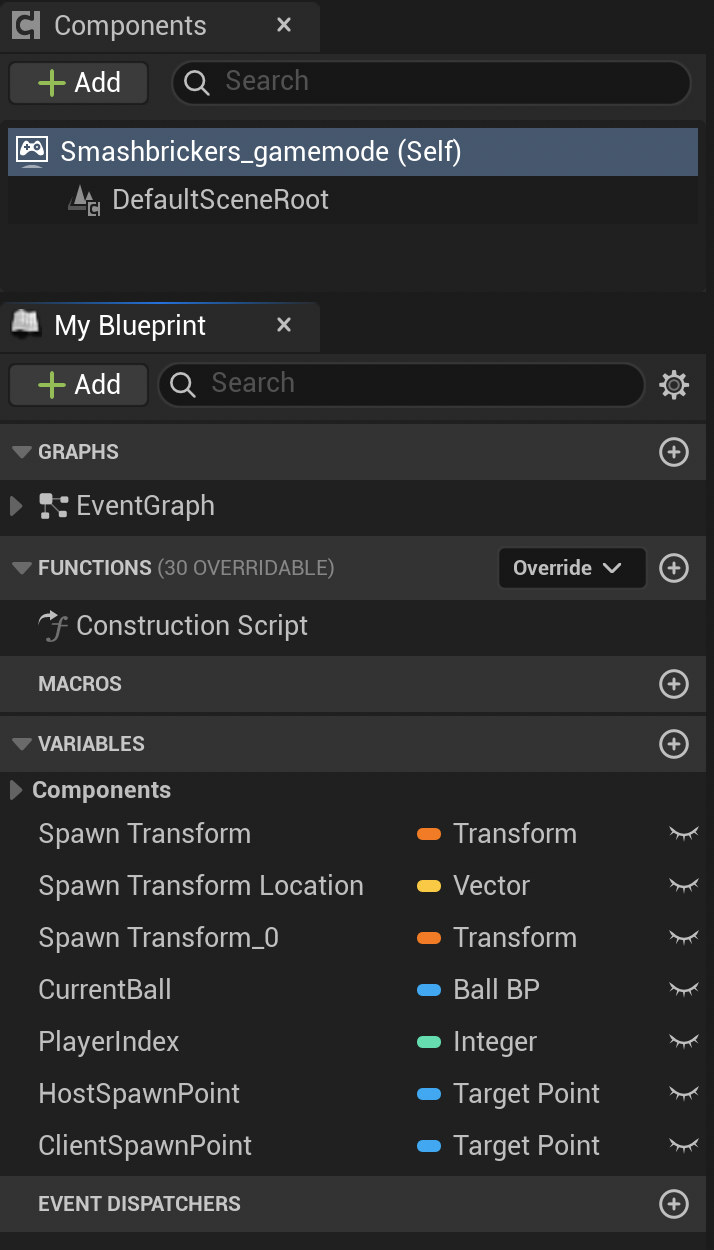714x1250 pixels.
Task: Toggle visibility eye for CurrentBall
Action: (684, 990)
